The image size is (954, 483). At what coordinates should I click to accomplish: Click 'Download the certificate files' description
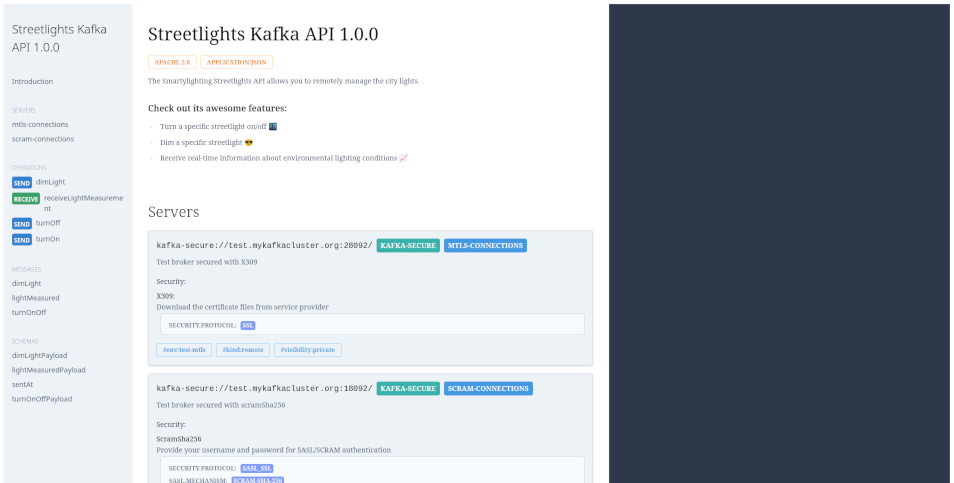point(242,307)
